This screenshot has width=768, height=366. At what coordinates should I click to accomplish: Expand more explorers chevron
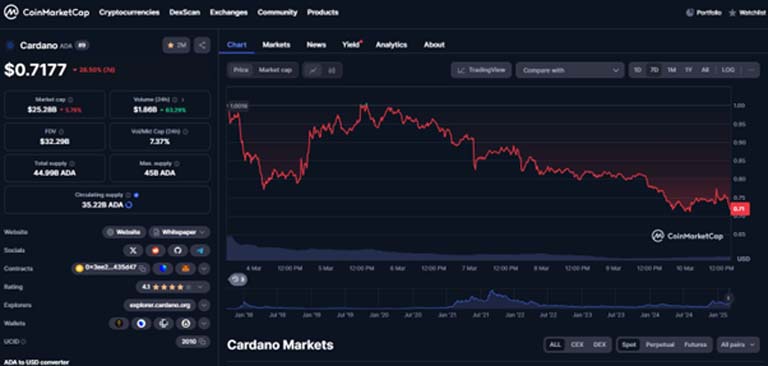click(204, 305)
